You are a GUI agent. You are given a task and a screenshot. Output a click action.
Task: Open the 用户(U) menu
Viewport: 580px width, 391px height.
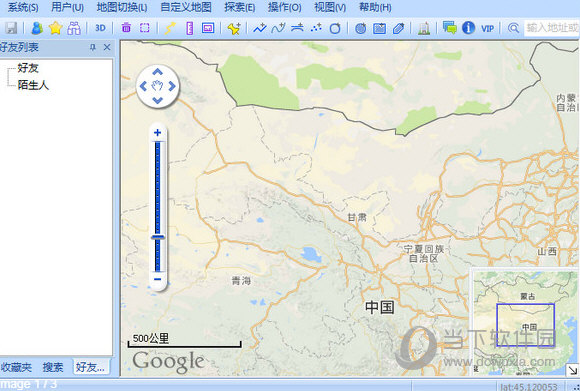coord(67,7)
